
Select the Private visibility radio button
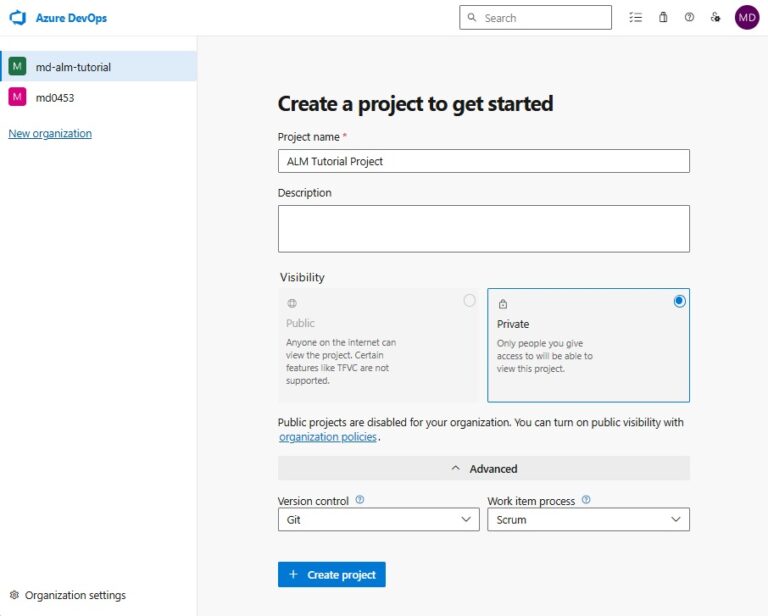679,301
